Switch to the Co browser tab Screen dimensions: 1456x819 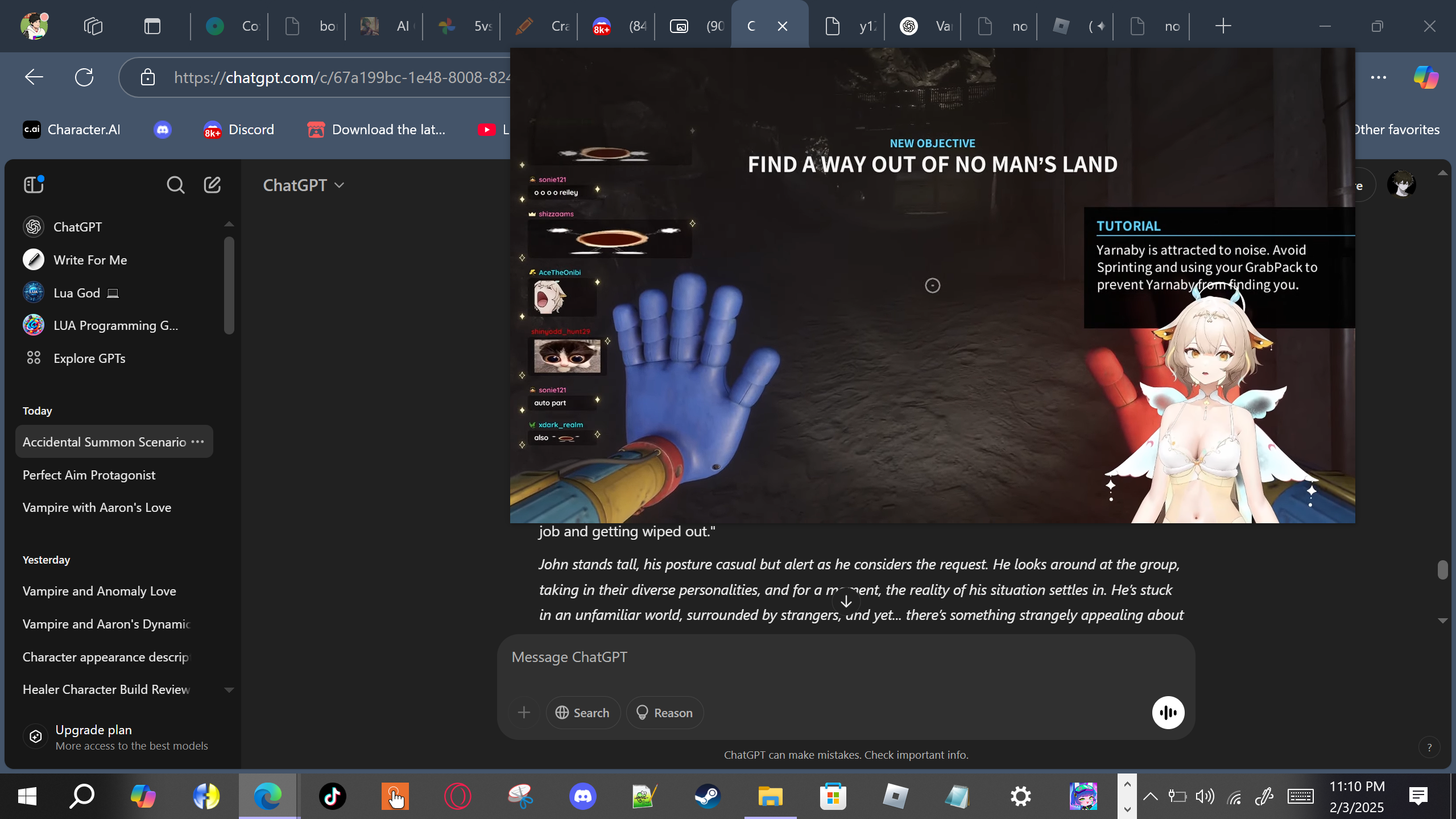(231, 26)
